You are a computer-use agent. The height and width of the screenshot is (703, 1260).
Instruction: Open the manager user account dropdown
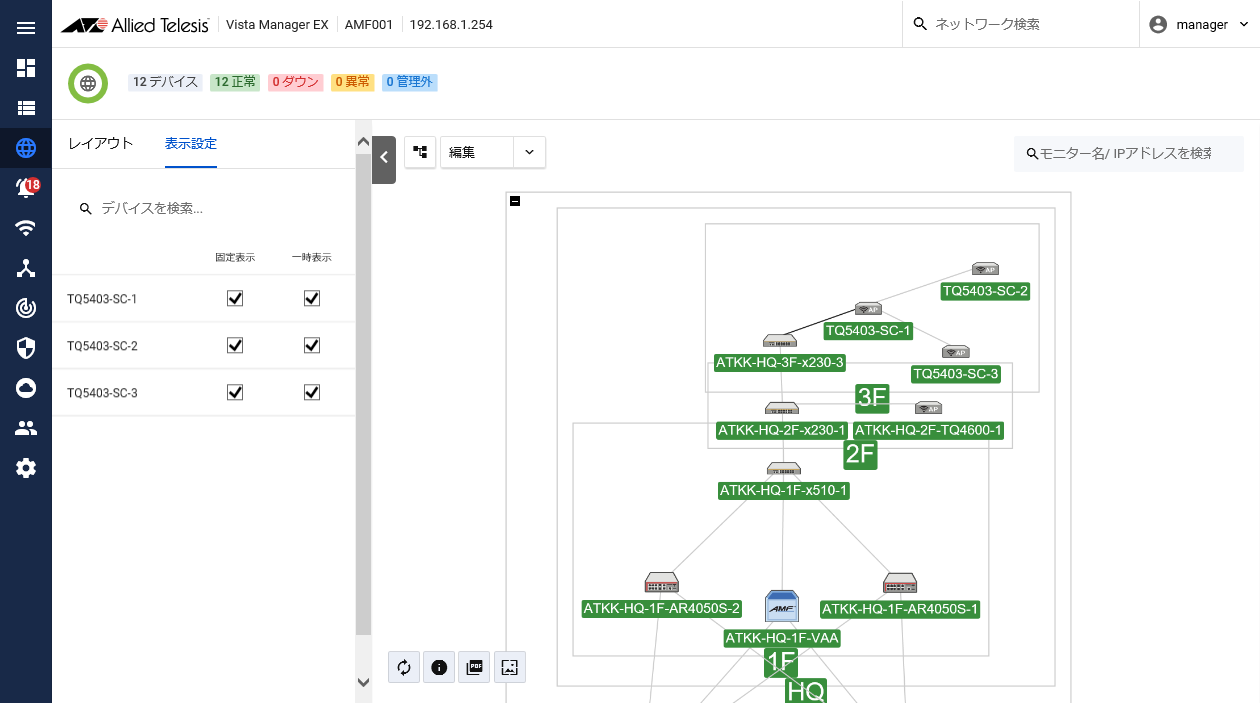(1200, 24)
